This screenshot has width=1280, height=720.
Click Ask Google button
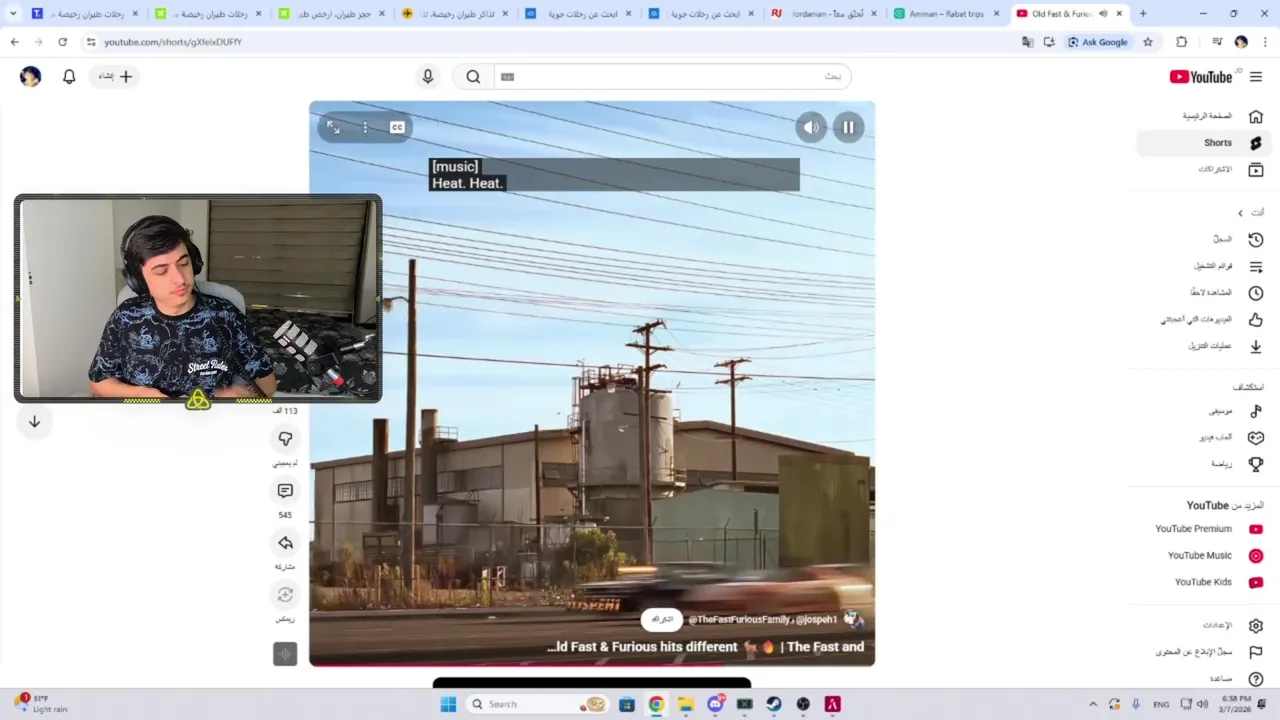1098,42
